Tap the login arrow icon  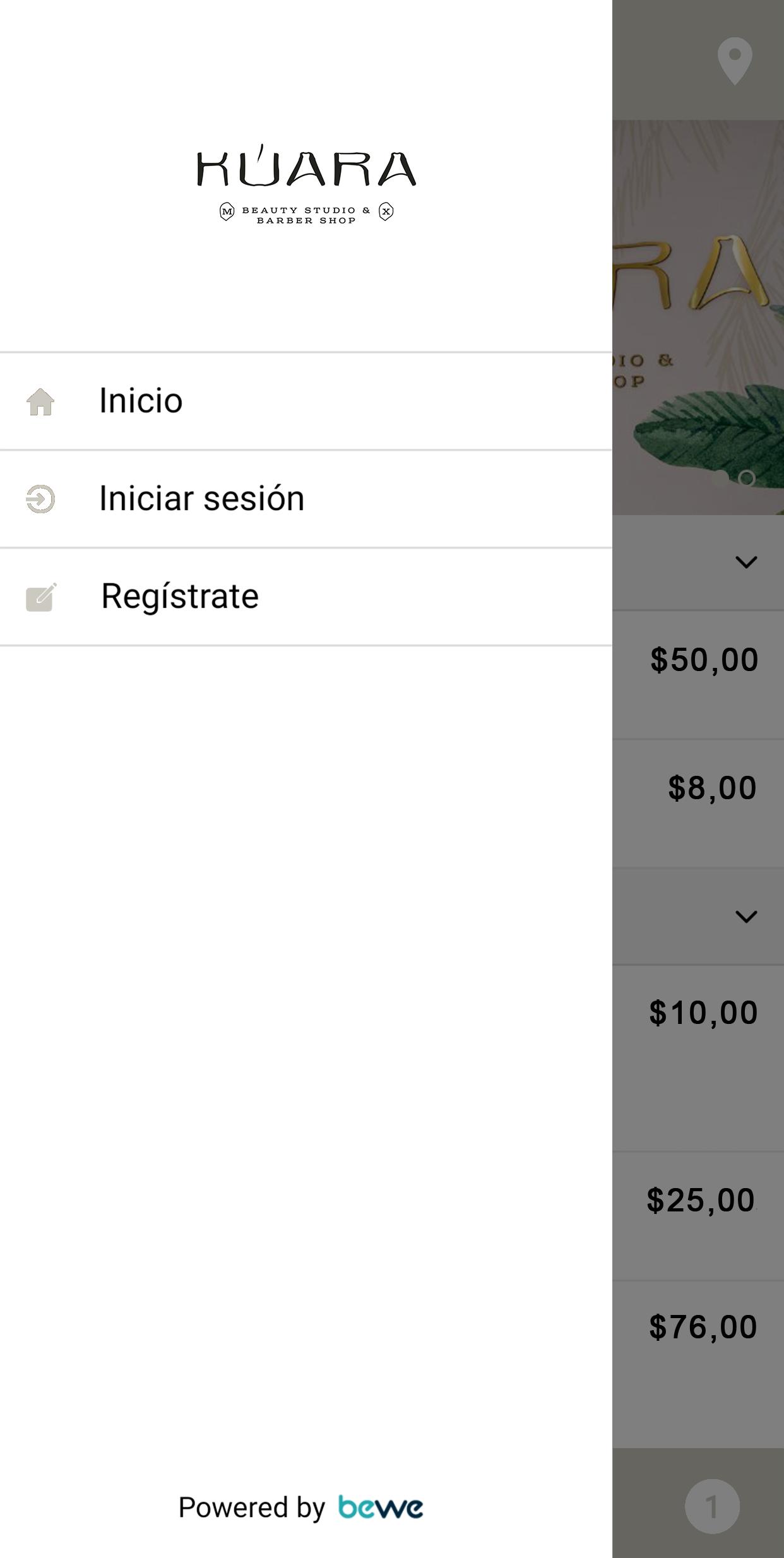click(40, 499)
